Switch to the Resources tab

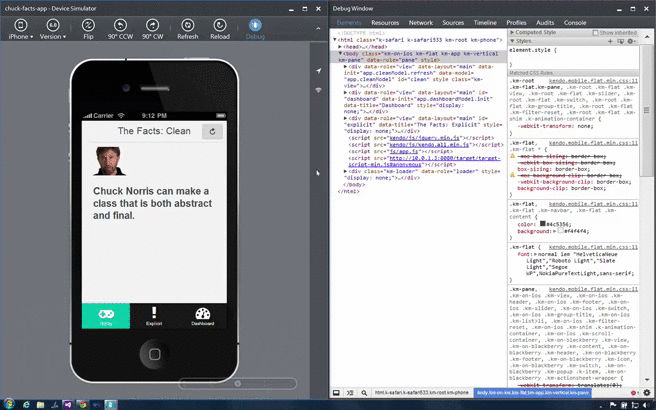(x=385, y=23)
